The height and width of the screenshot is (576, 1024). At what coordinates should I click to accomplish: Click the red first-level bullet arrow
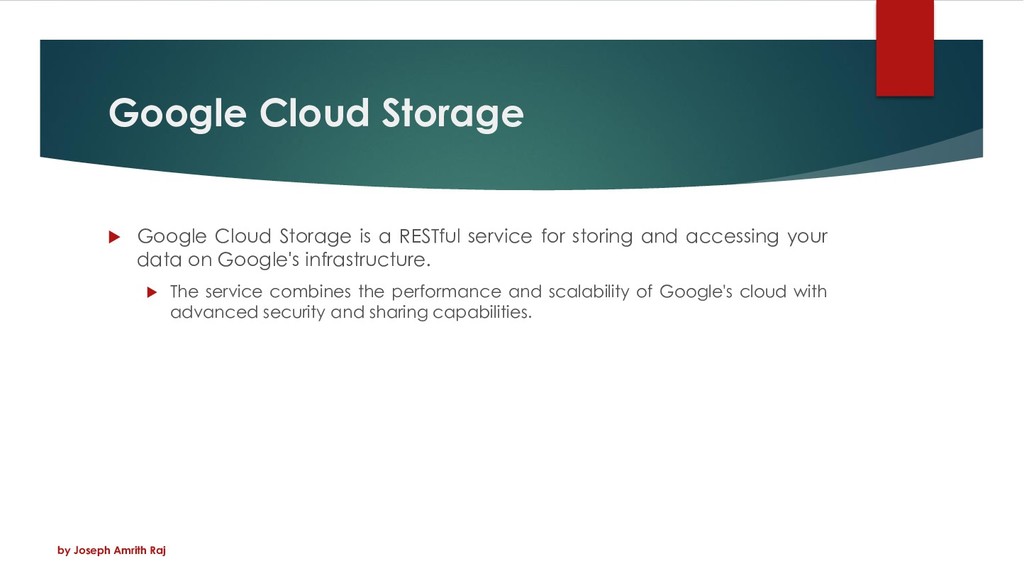tap(114, 236)
